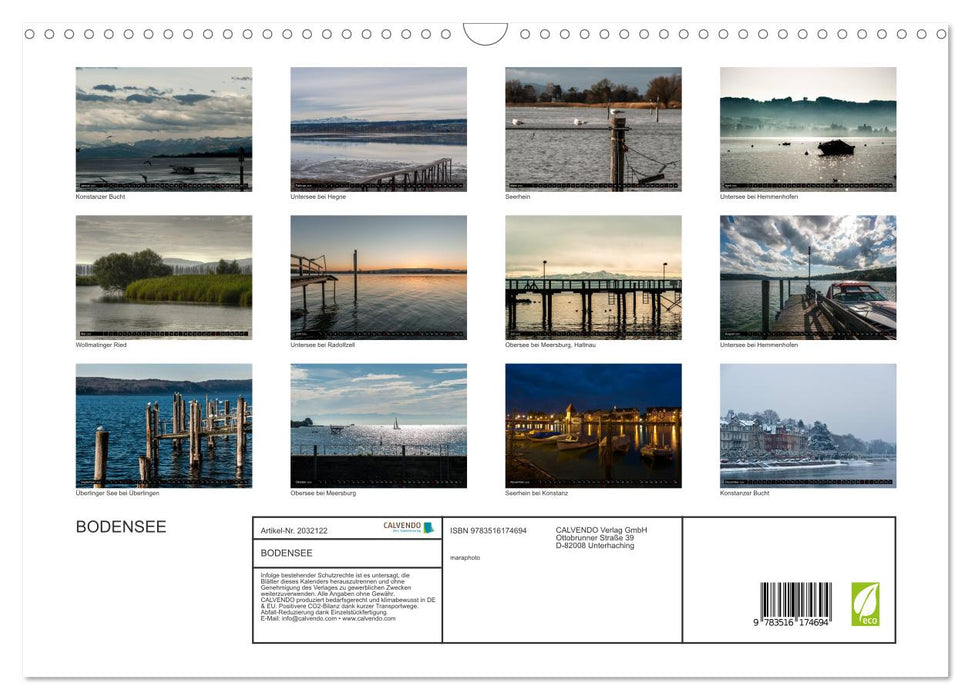This screenshot has width=971, height=700.
Task: Select the ISBN 9783516174694 text
Action: point(487,530)
